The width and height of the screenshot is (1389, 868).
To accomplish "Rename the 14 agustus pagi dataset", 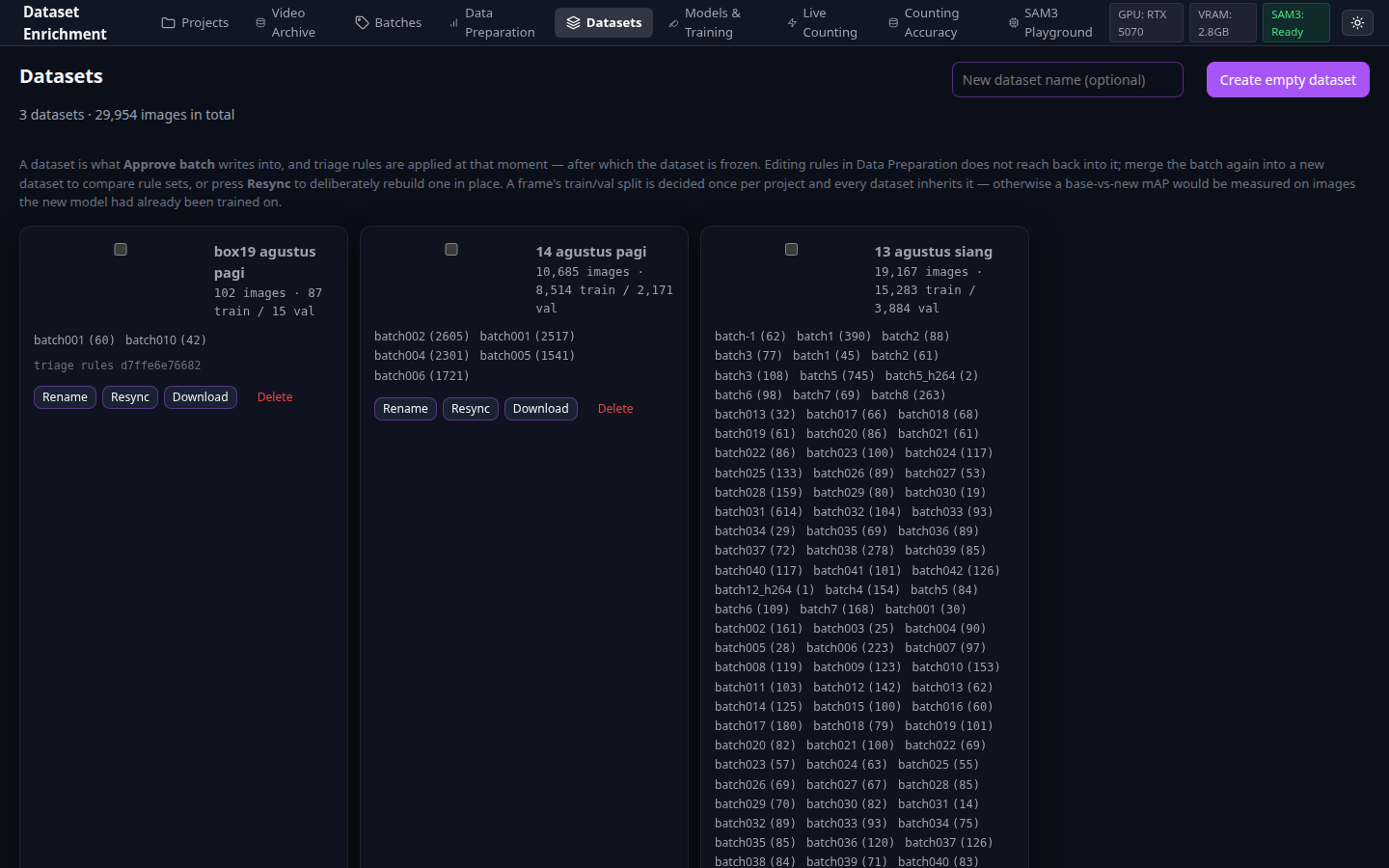I will [x=405, y=409].
